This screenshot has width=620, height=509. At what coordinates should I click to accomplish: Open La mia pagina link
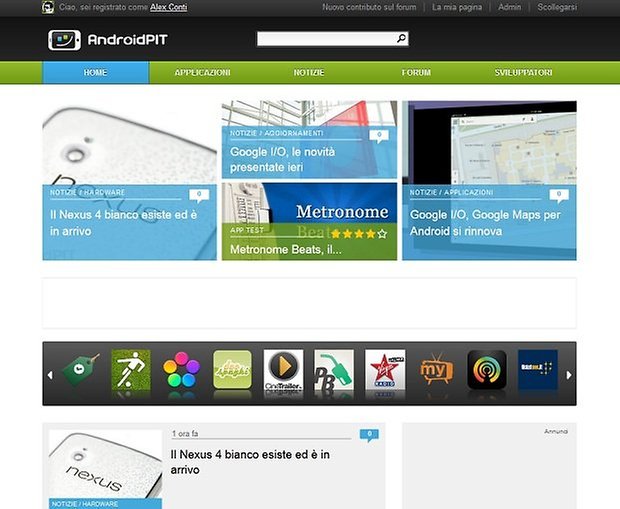coord(457,7)
